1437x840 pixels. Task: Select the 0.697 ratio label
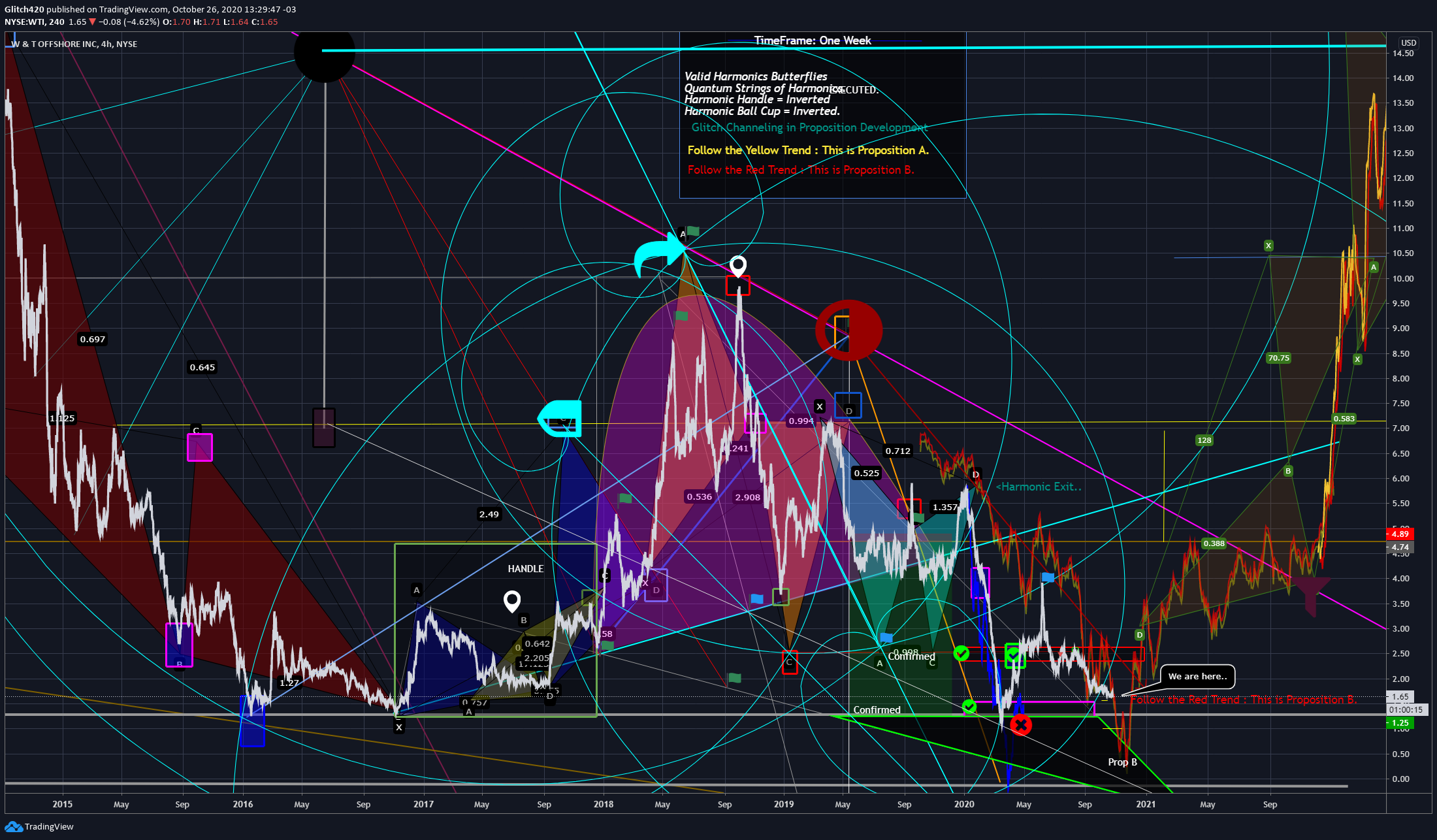pyautogui.click(x=93, y=339)
